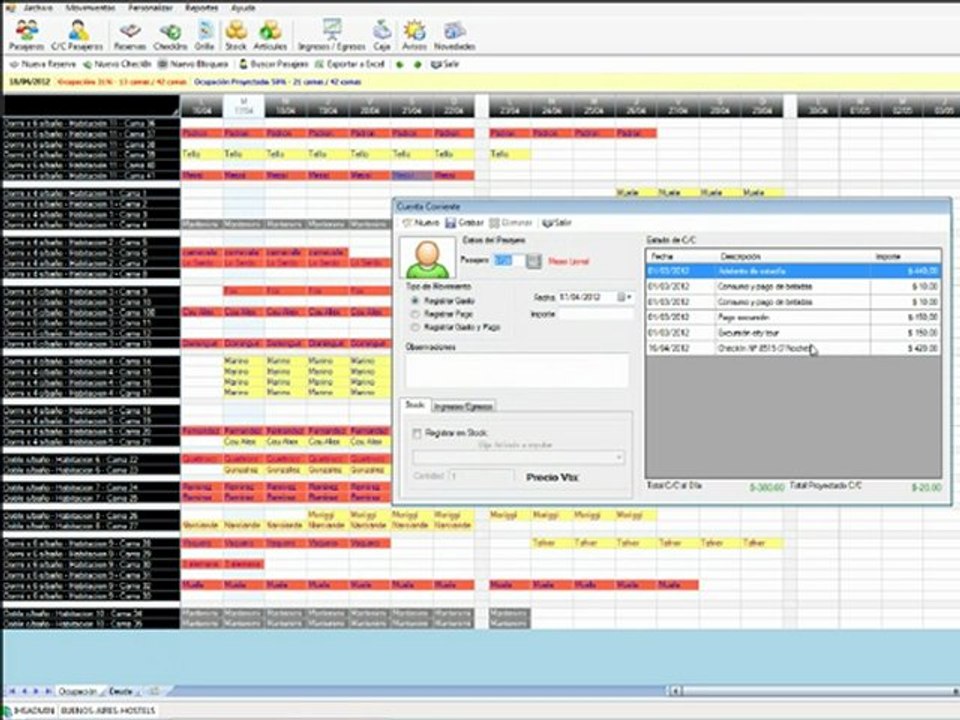The height and width of the screenshot is (720, 960).
Task: Open the CheckIns icon
Action: pos(170,35)
